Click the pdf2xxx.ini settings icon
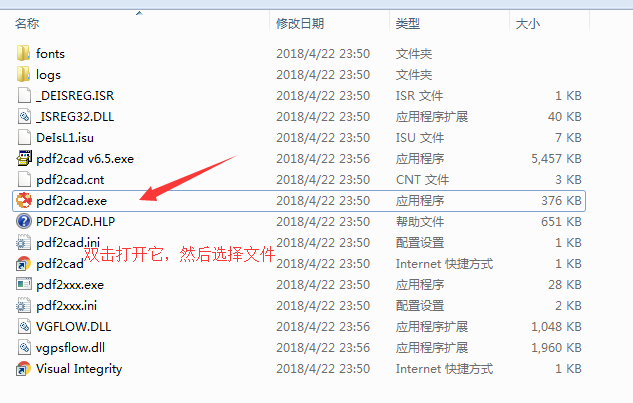This screenshot has width=633, height=403. coord(23,305)
